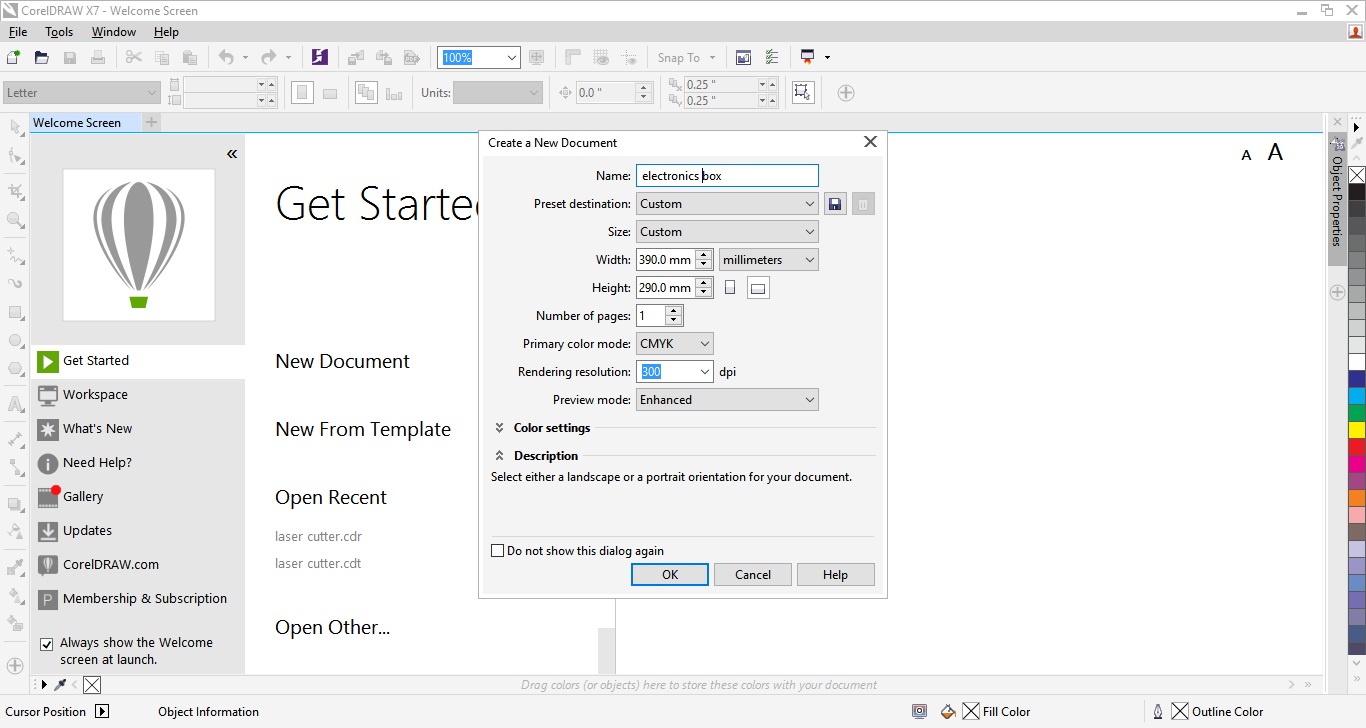Click the Print toolbar icon
Screen dimensions: 1366x728
pyautogui.click(x=98, y=57)
